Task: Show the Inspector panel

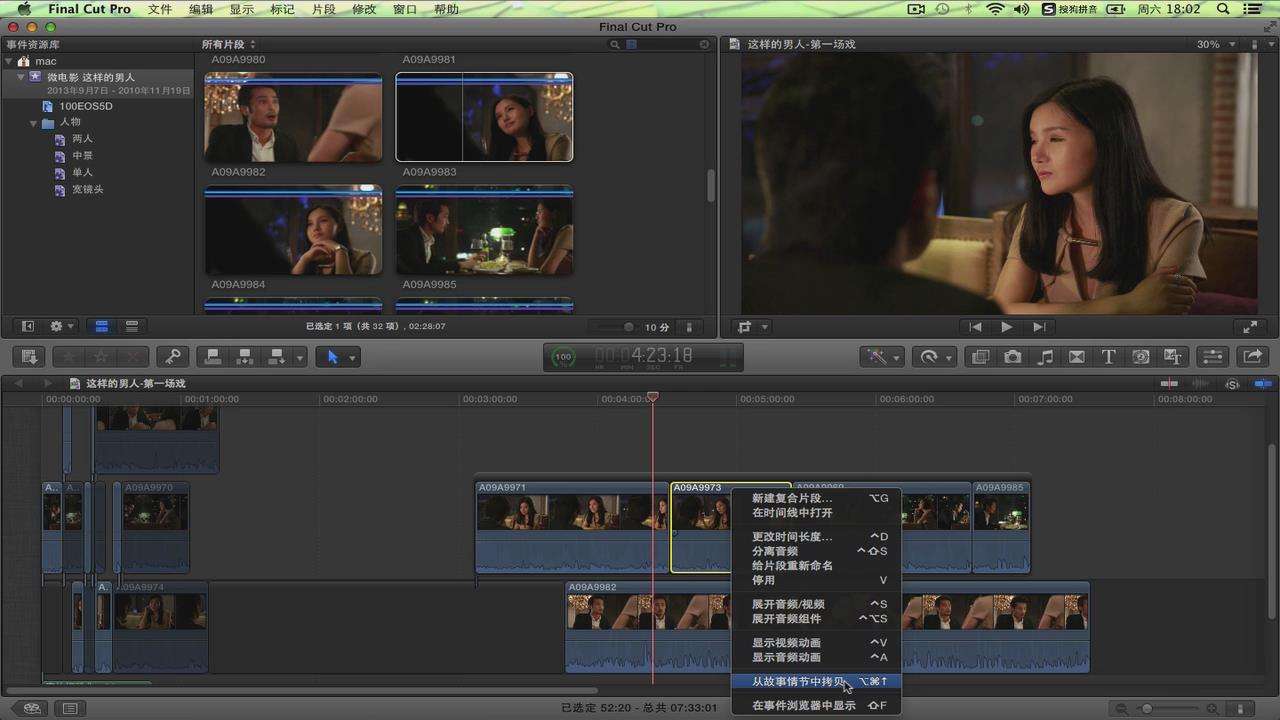Action: pos(1212,357)
